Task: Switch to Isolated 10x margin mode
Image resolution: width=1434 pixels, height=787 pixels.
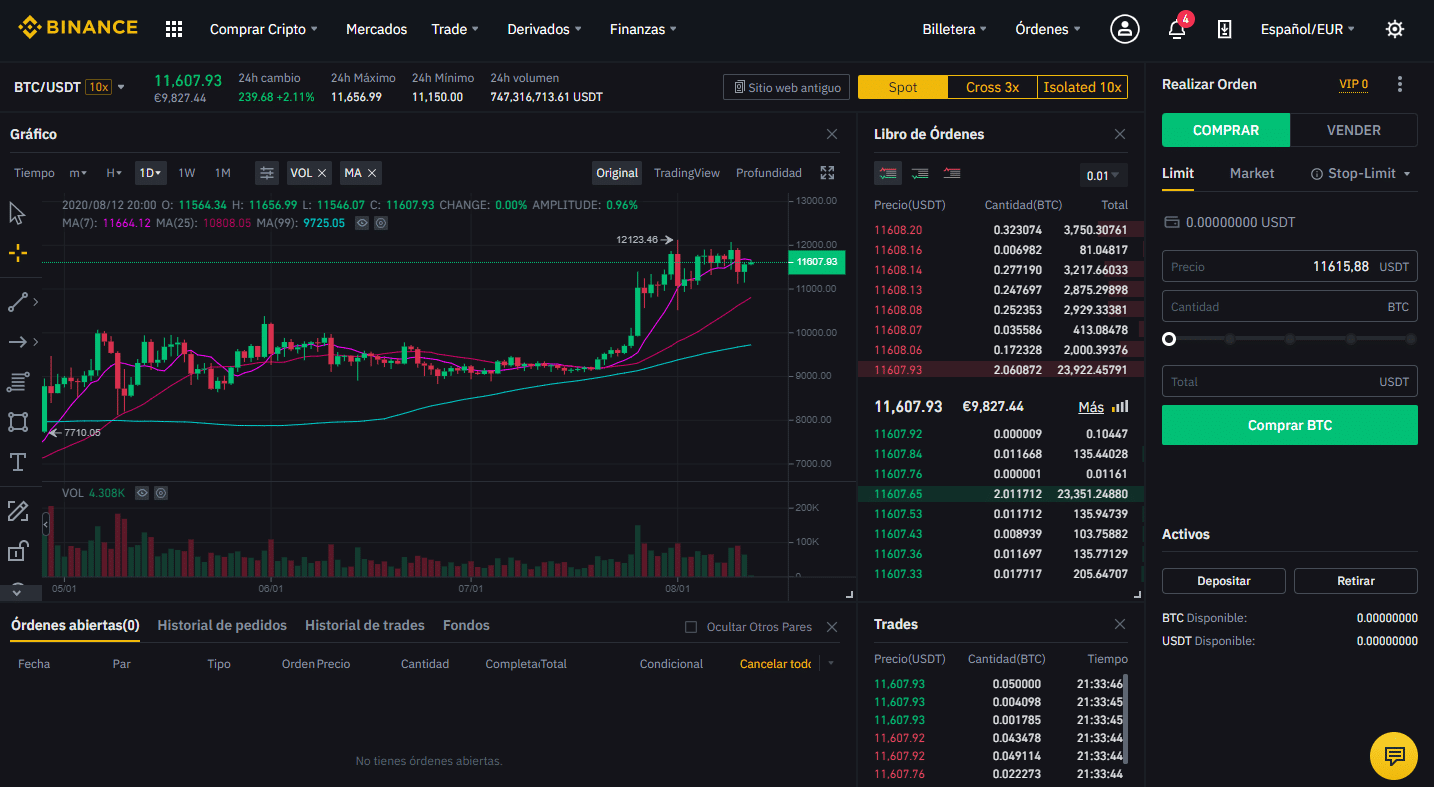Action: 1083,87
